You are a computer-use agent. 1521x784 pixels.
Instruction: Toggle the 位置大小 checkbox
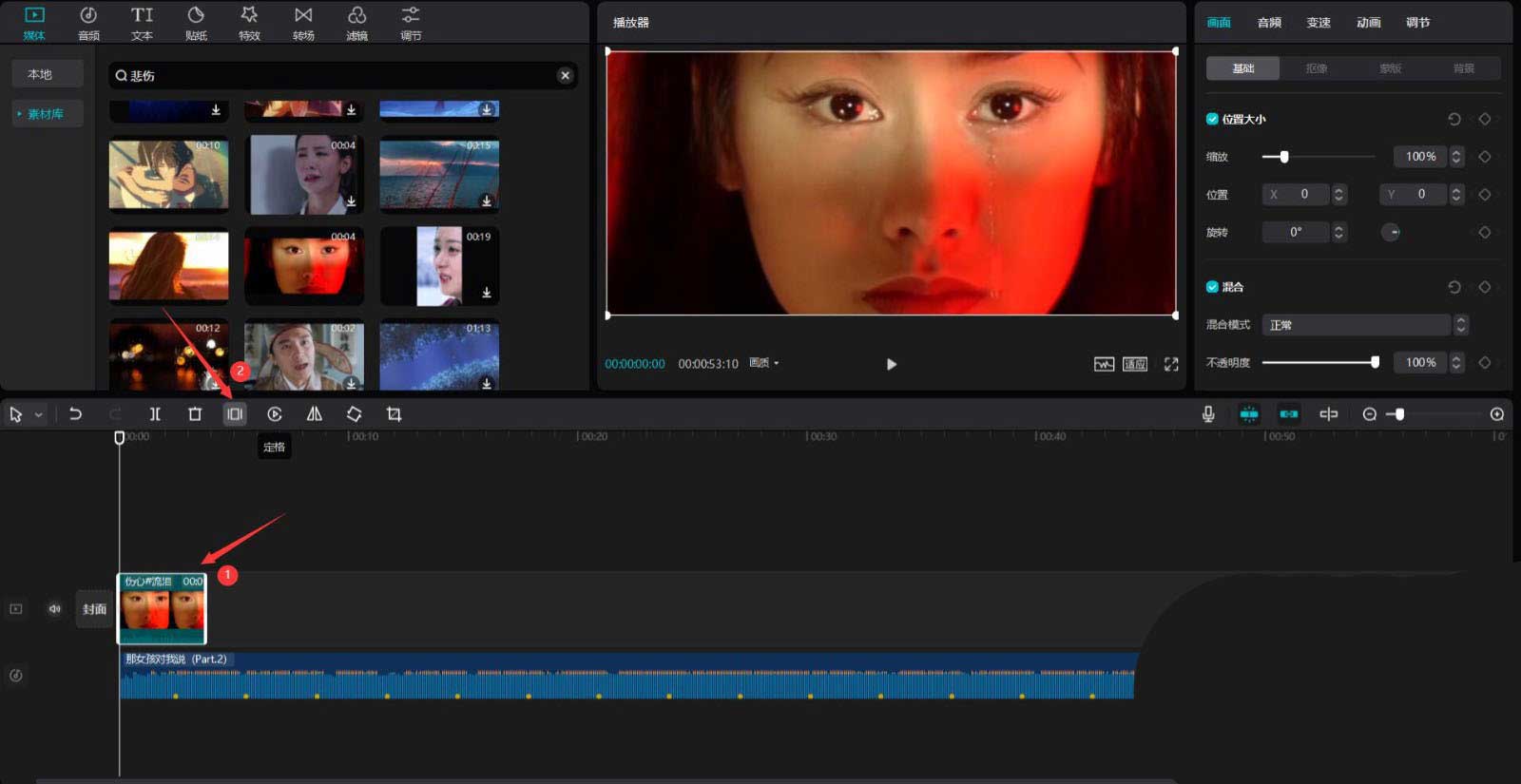[x=1212, y=119]
